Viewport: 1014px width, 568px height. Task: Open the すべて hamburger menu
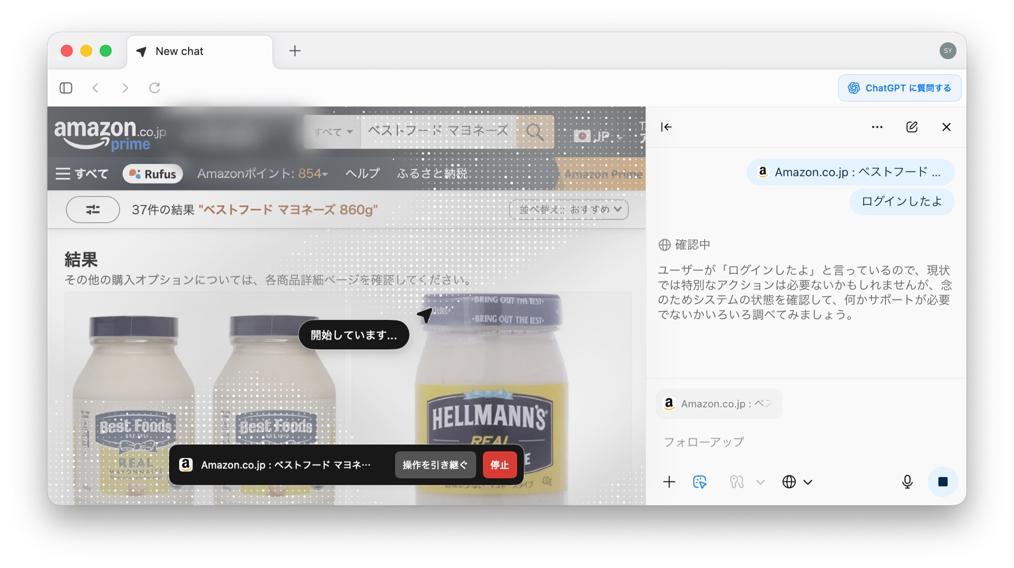pyautogui.click(x=82, y=174)
